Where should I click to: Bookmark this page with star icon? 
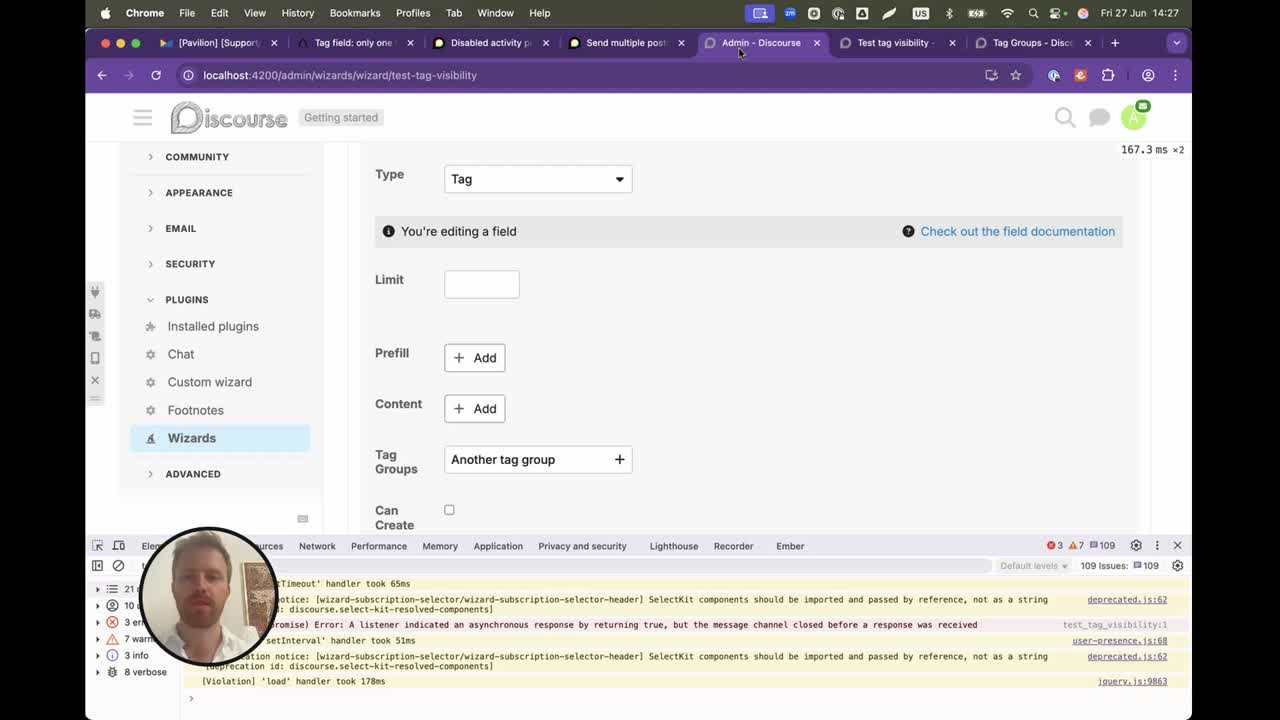click(x=1016, y=75)
